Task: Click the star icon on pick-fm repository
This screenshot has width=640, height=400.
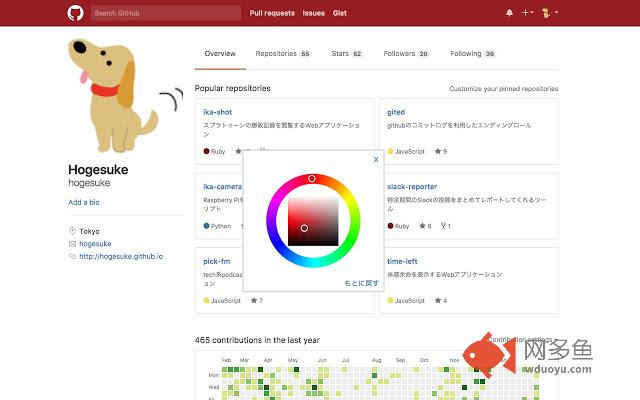Action: pos(254,300)
